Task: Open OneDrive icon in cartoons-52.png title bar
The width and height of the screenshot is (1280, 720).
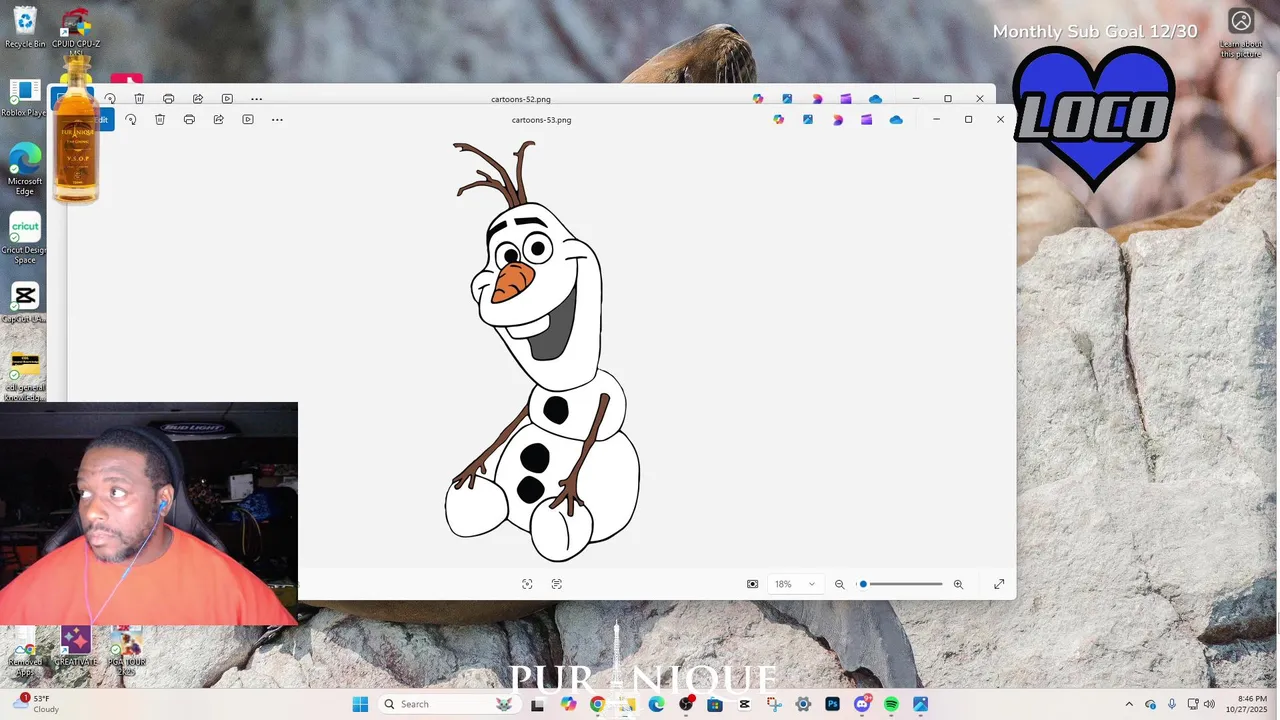Action: (x=876, y=99)
